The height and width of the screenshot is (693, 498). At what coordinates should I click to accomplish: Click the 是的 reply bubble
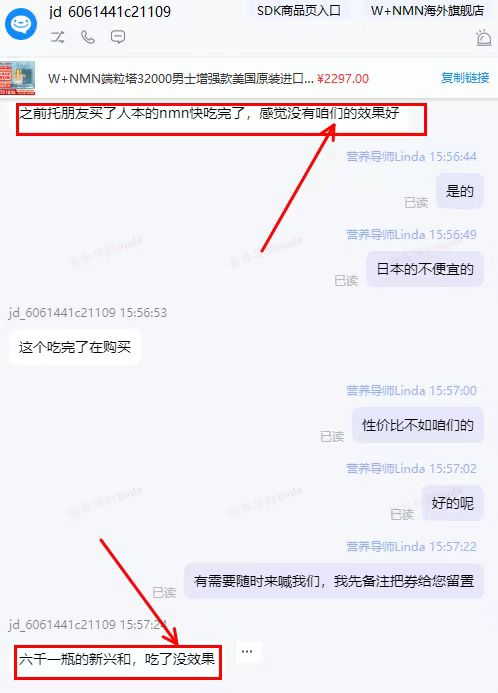pyautogui.click(x=460, y=191)
